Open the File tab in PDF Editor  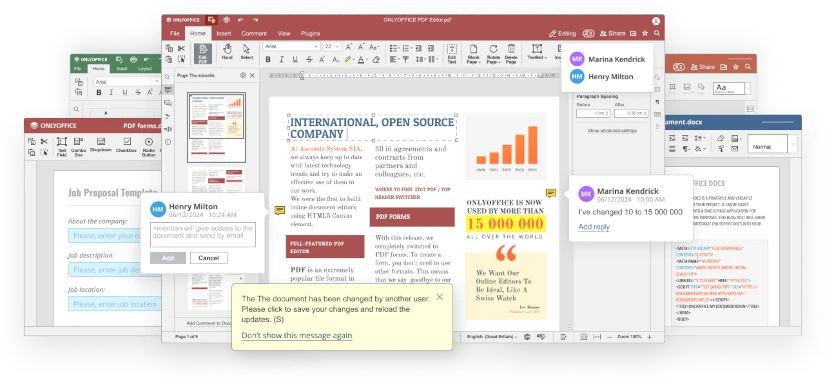[174, 33]
